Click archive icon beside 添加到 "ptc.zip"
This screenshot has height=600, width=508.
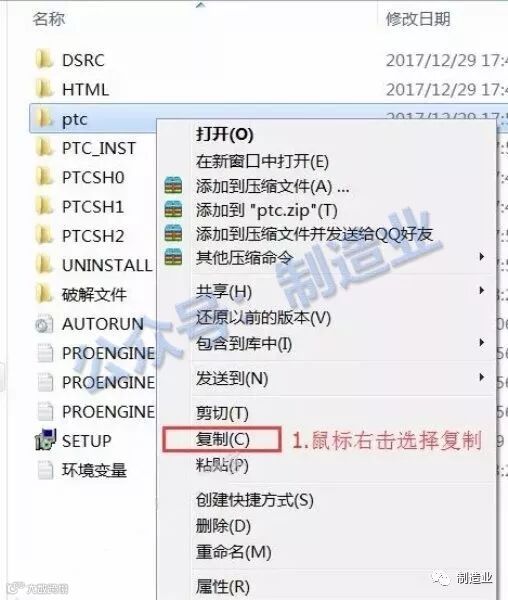[x=173, y=209]
